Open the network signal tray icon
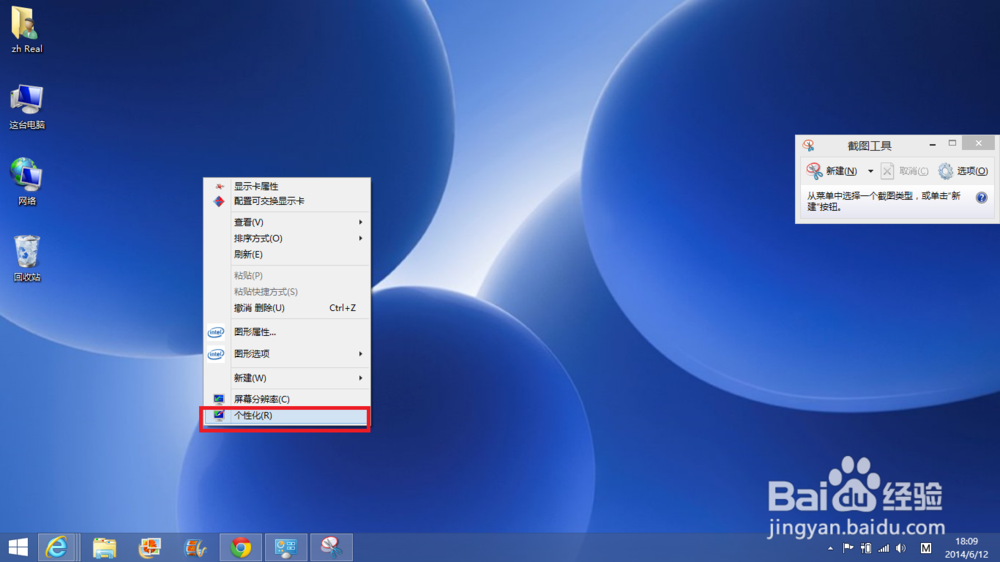The width and height of the screenshot is (1000, 562). 883,548
